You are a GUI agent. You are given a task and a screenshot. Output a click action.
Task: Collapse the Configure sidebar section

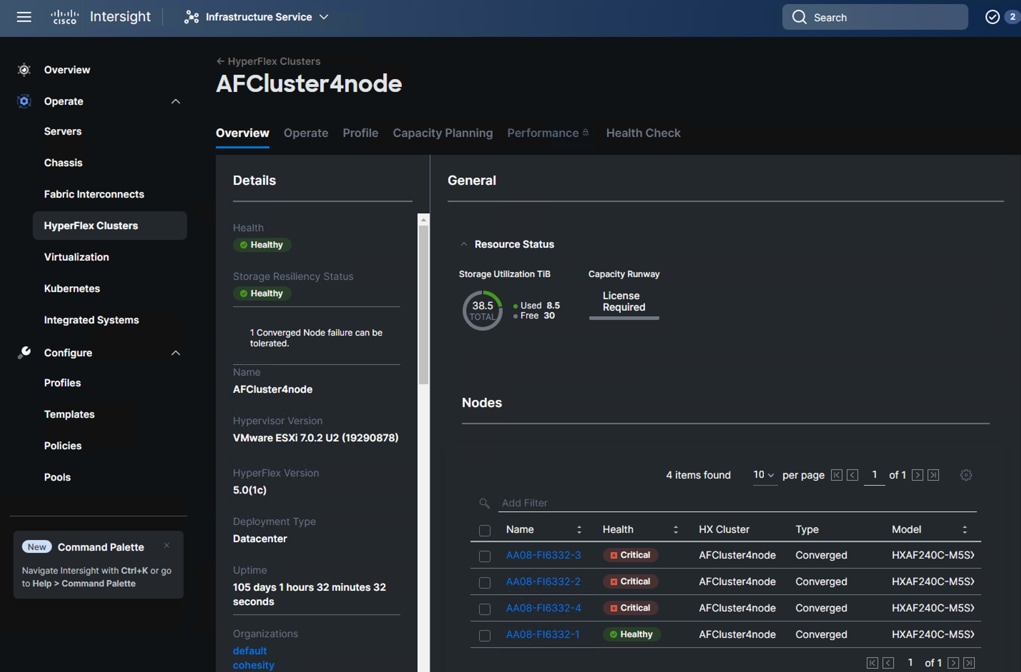175,352
